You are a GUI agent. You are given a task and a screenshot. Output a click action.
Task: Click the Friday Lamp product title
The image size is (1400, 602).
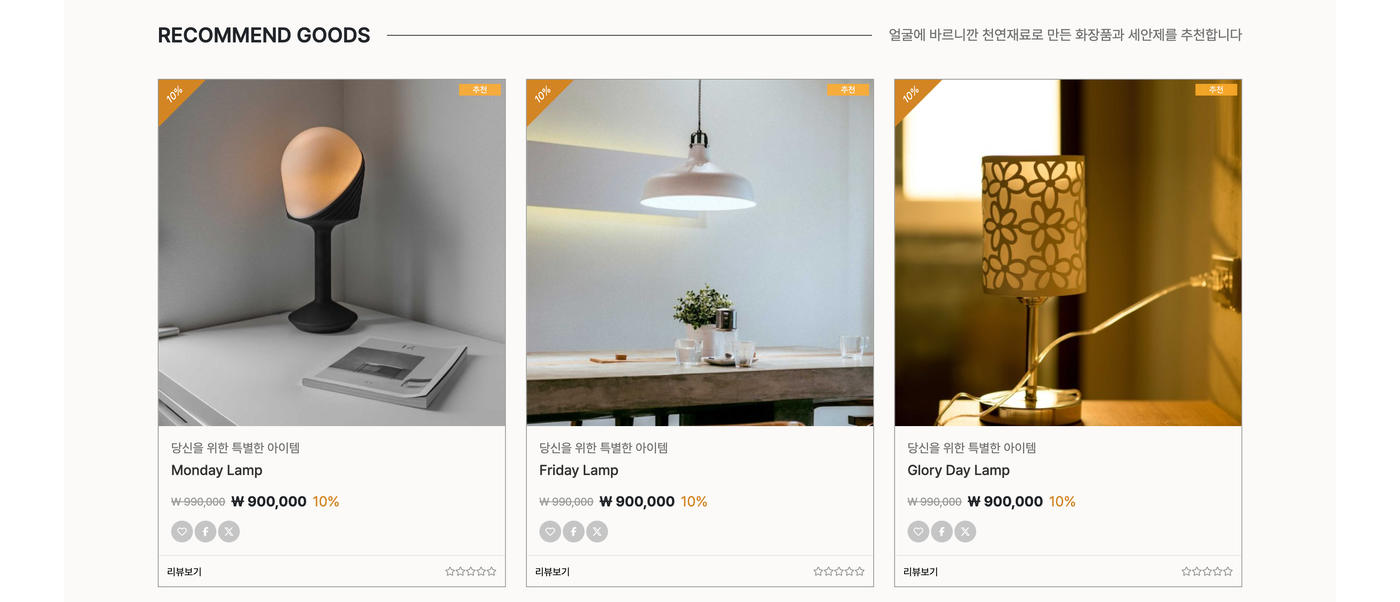[x=579, y=470]
